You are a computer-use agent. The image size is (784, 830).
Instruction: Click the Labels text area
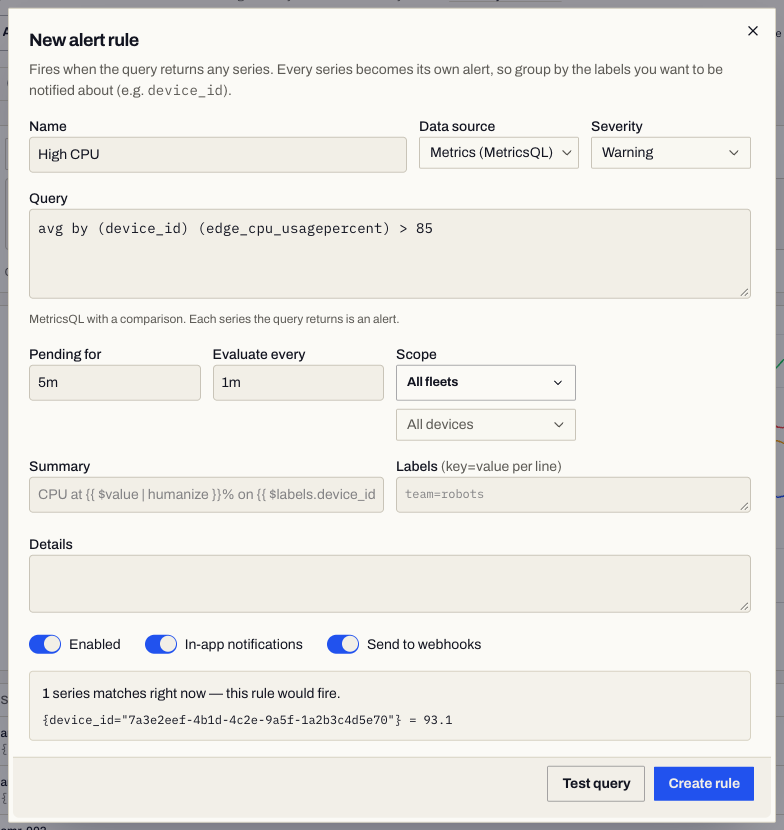(x=573, y=494)
